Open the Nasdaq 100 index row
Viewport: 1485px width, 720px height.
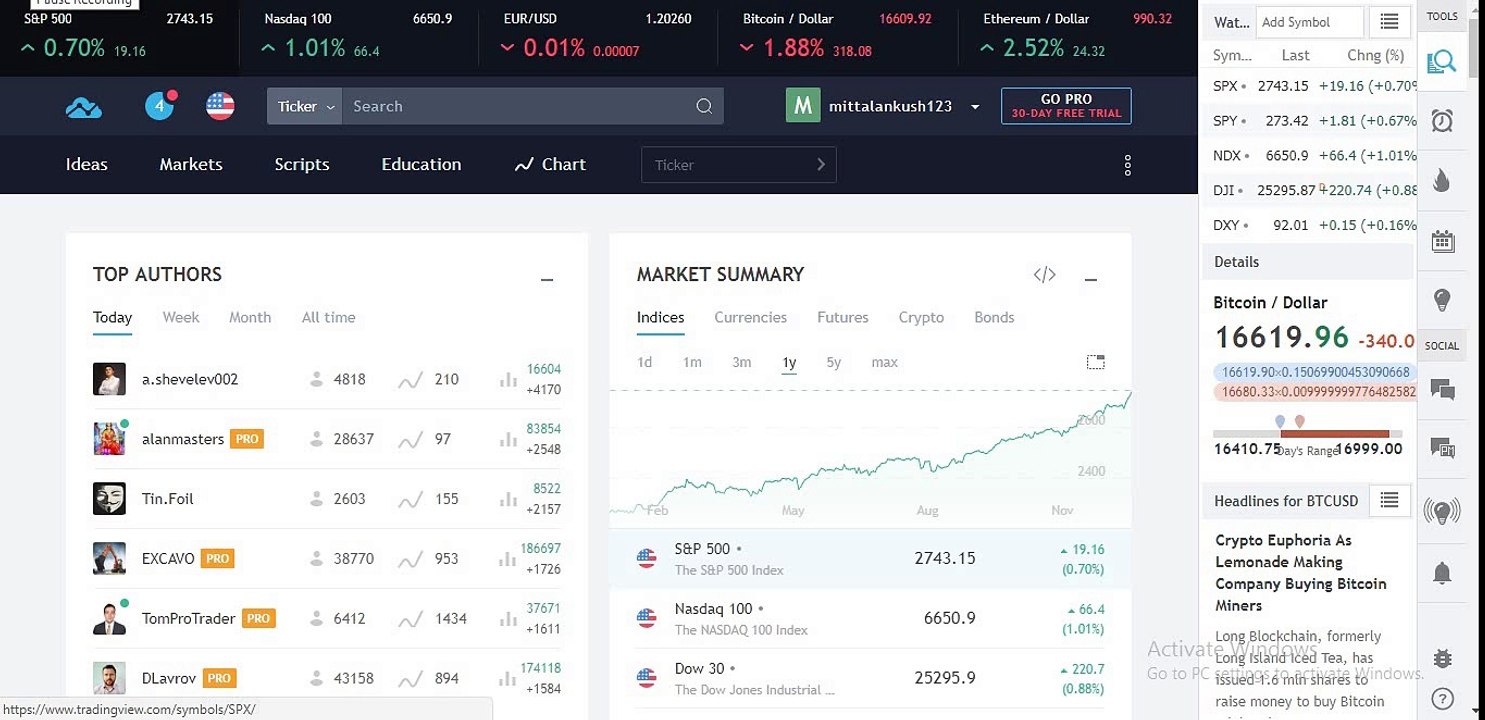point(870,619)
